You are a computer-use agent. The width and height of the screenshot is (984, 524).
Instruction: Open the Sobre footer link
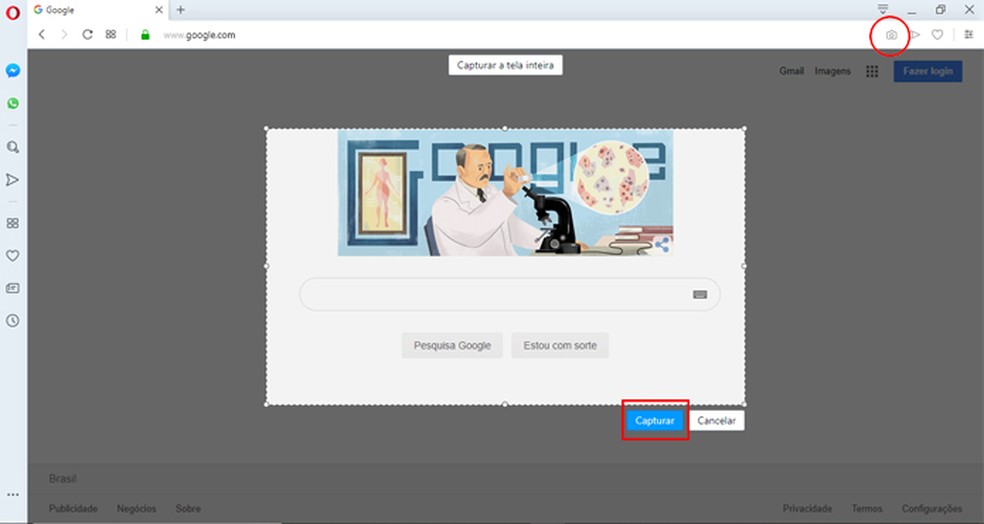(188, 508)
